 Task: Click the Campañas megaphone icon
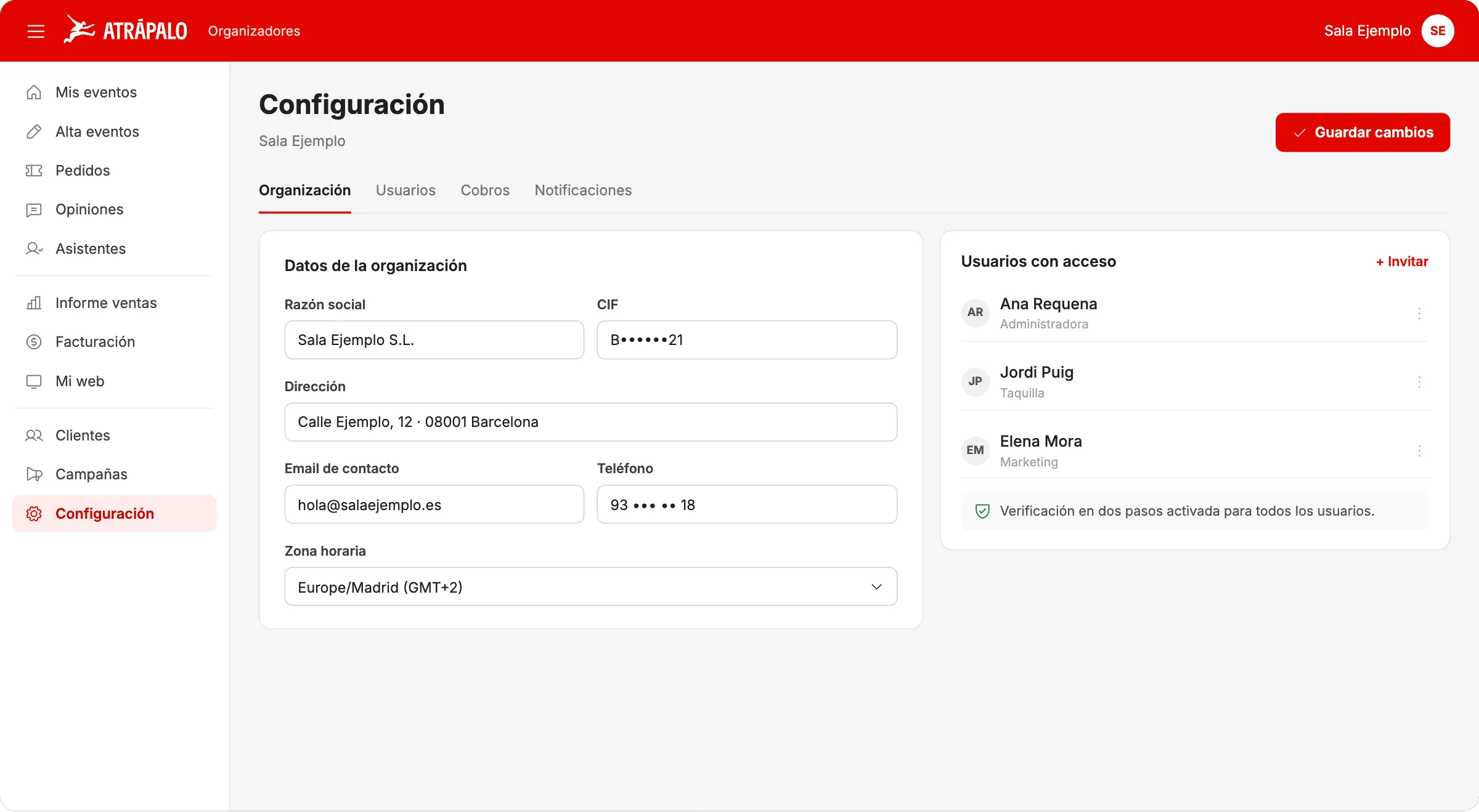point(34,474)
